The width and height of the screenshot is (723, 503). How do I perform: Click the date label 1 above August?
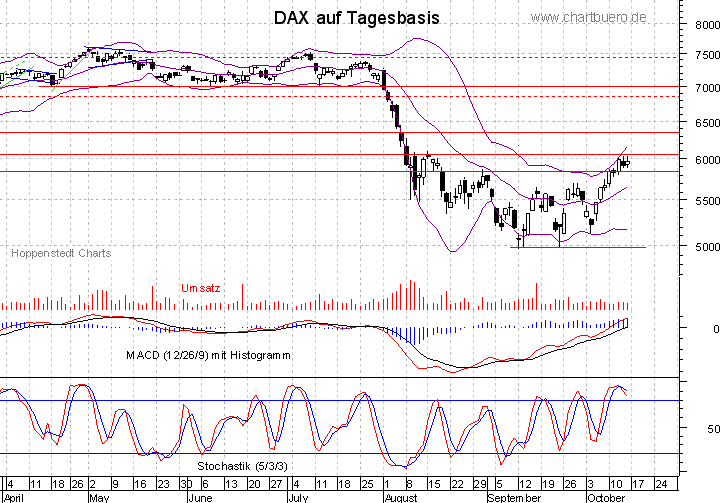click(x=386, y=485)
